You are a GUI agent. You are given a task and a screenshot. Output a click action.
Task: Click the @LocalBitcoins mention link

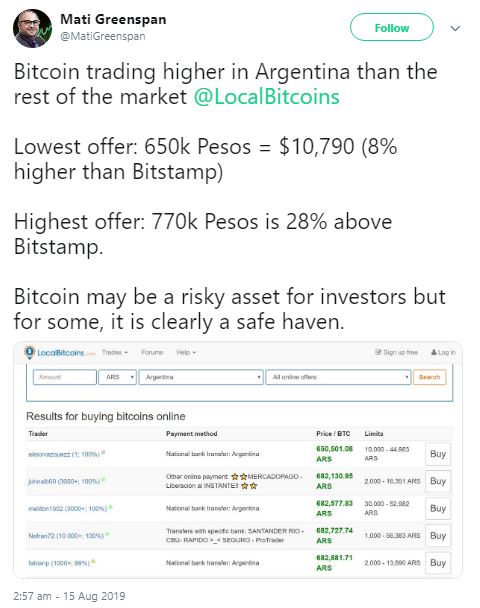pyautogui.click(x=266, y=97)
